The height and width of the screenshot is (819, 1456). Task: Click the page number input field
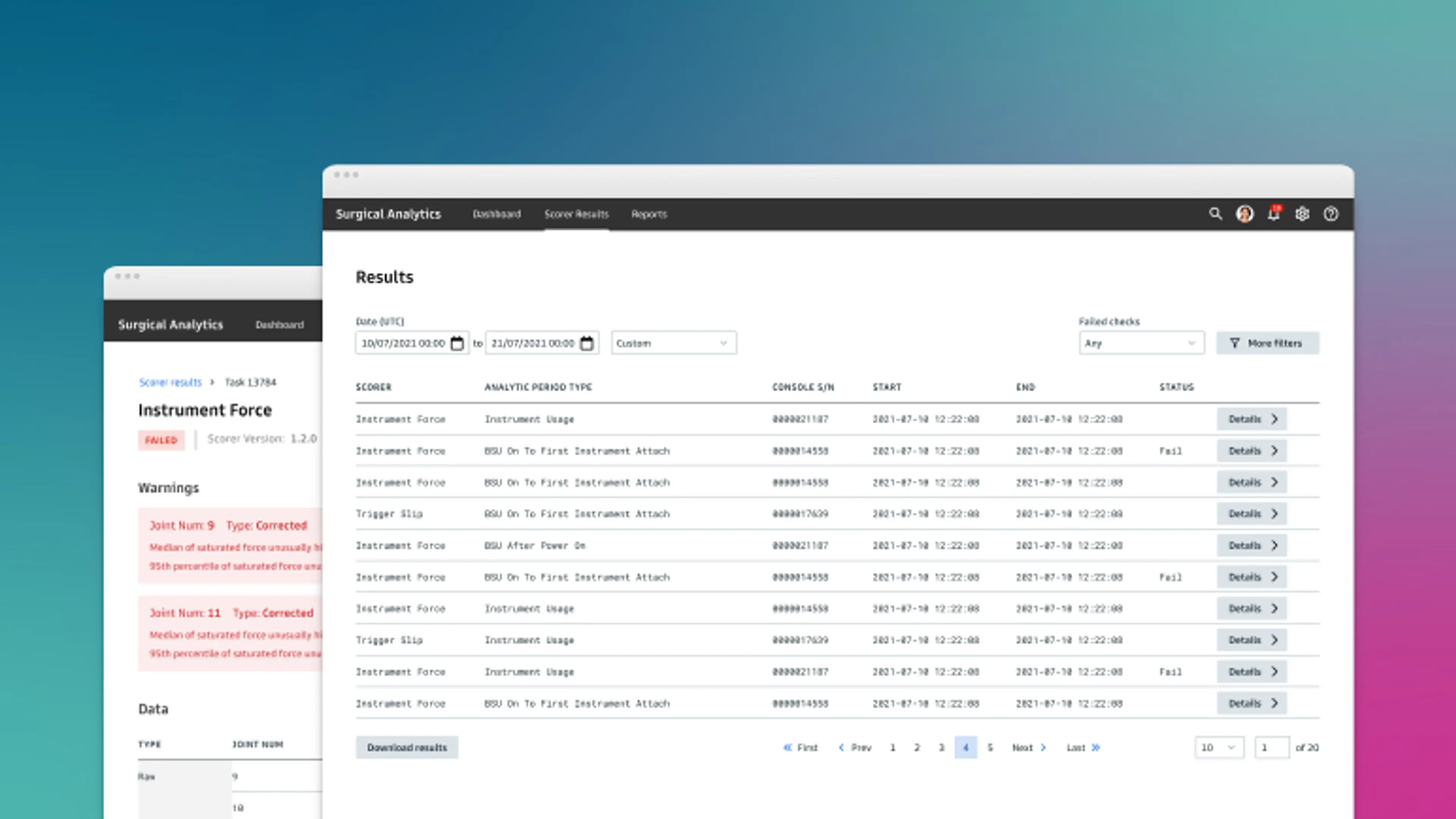click(x=1271, y=747)
